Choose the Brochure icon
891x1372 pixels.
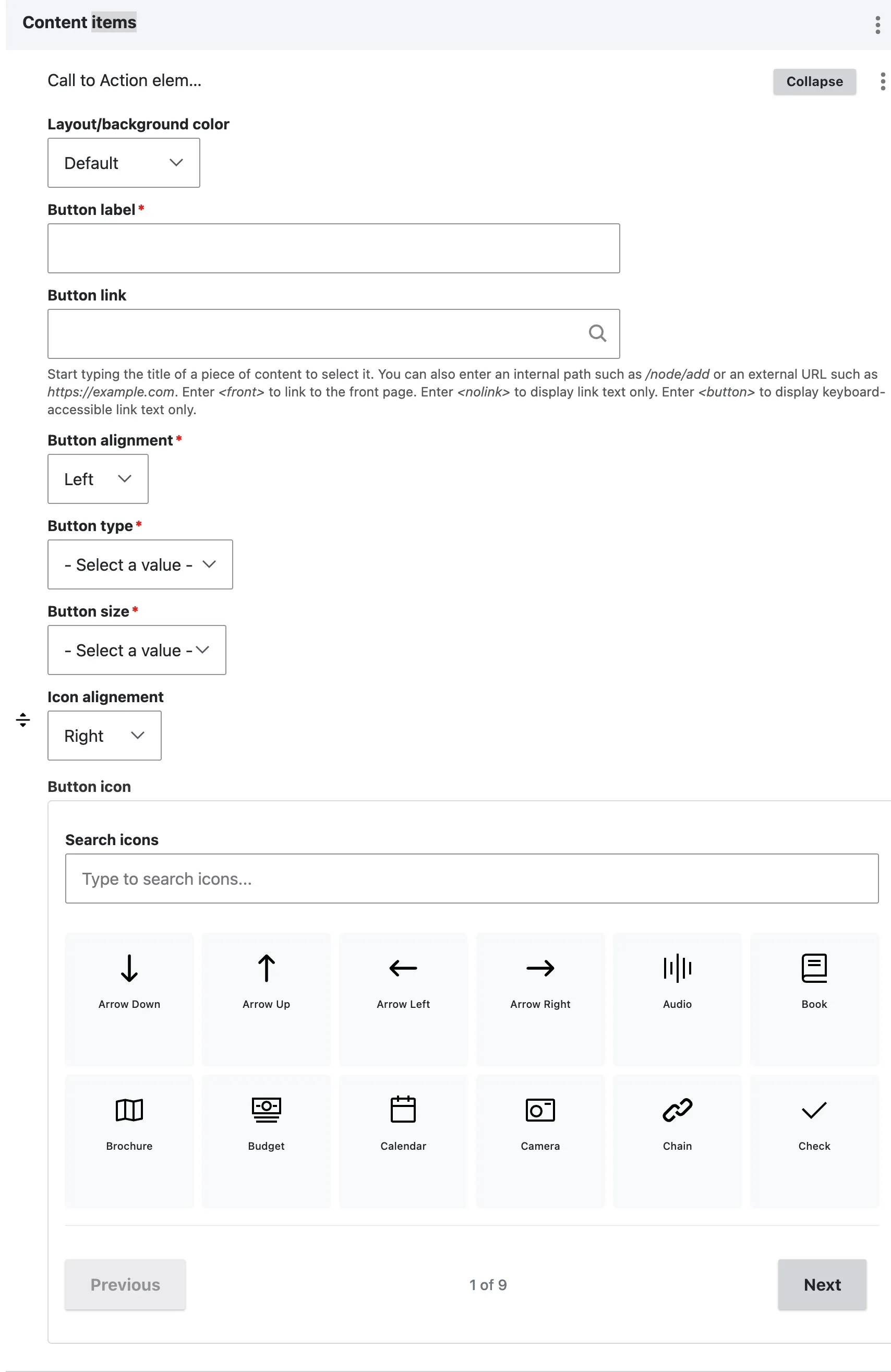tap(129, 1141)
